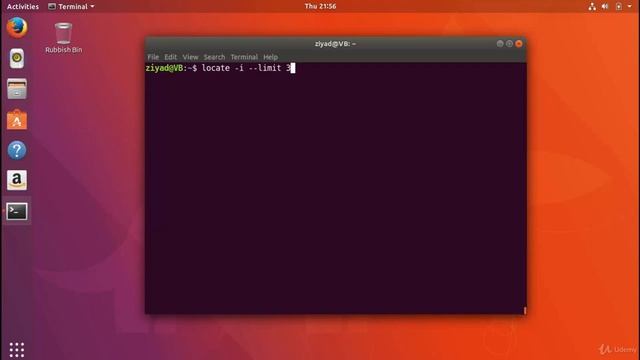
Task: Open Firefox from the dock
Action: (x=17, y=28)
